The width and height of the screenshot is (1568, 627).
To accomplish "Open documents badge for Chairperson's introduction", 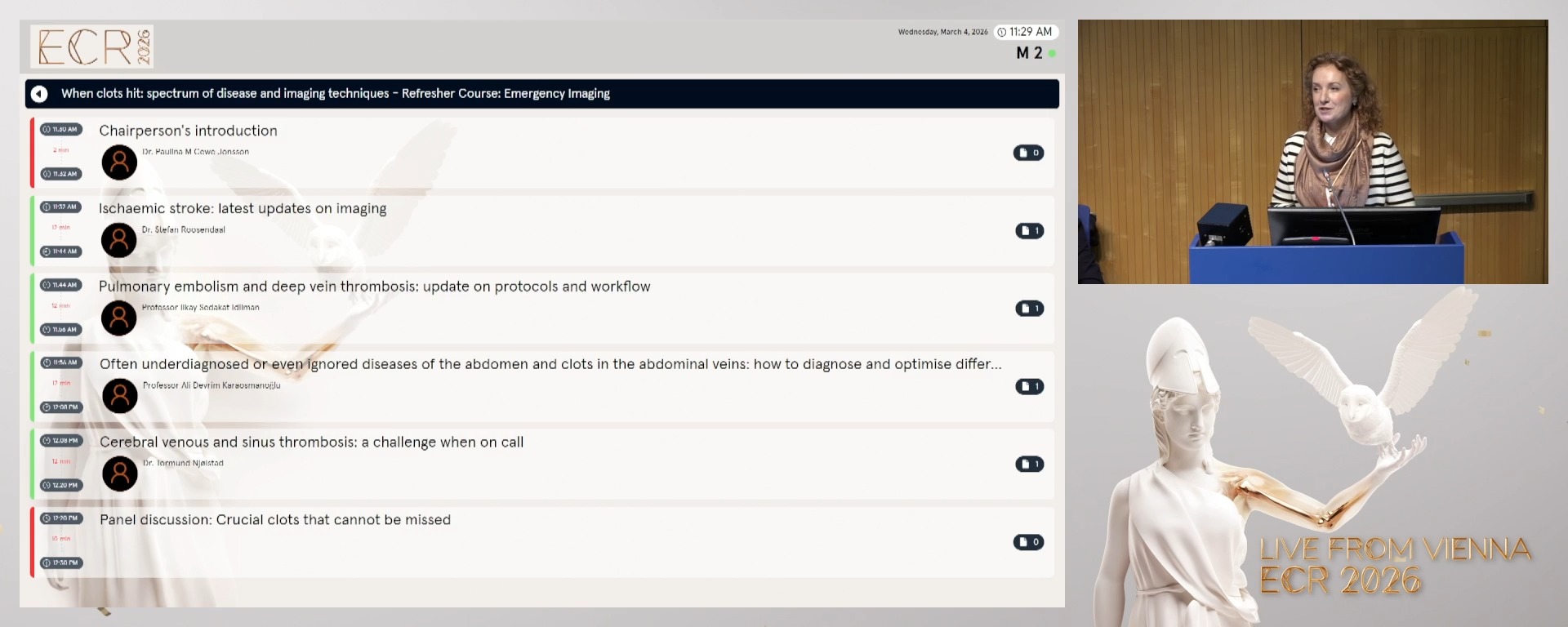I will tap(1028, 153).
